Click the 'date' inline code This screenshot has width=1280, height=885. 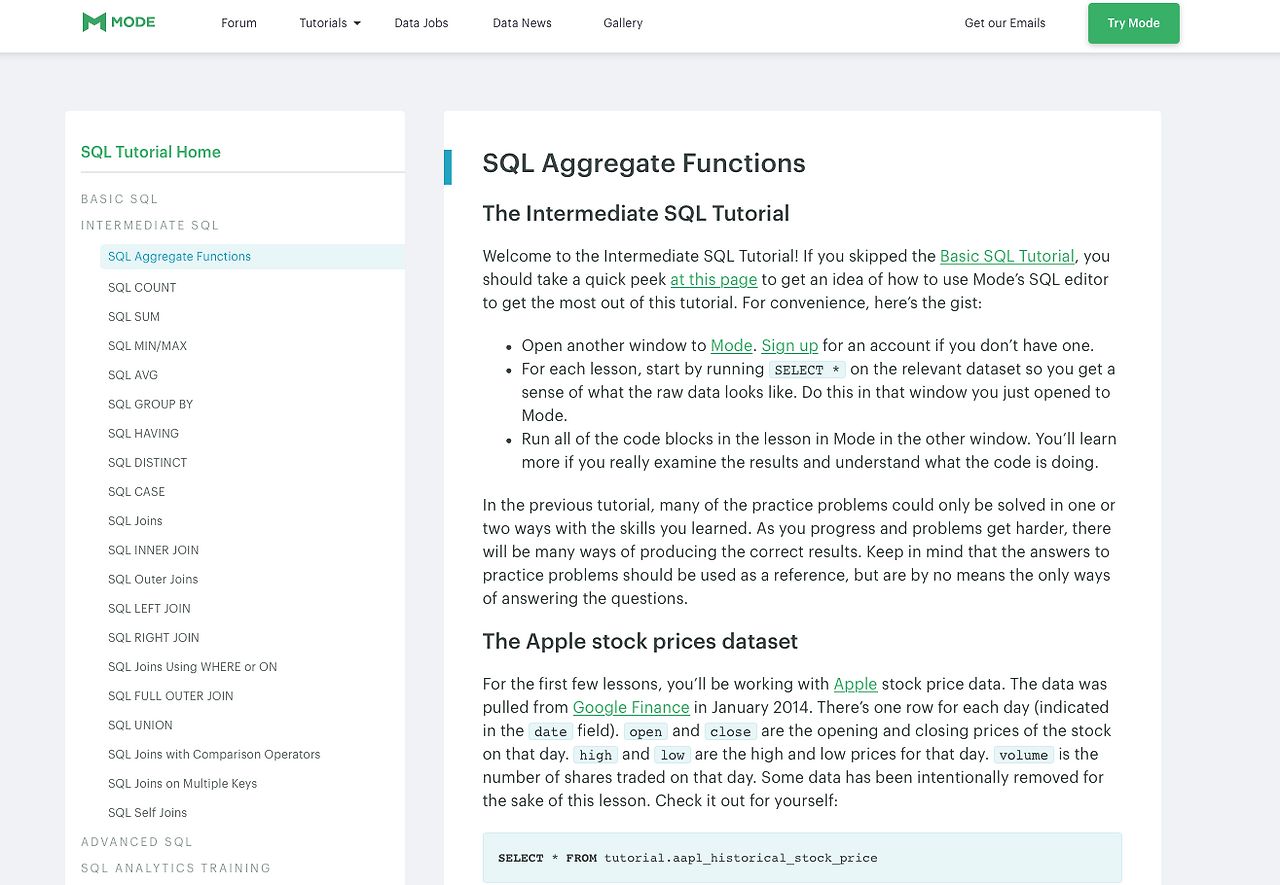click(x=551, y=731)
